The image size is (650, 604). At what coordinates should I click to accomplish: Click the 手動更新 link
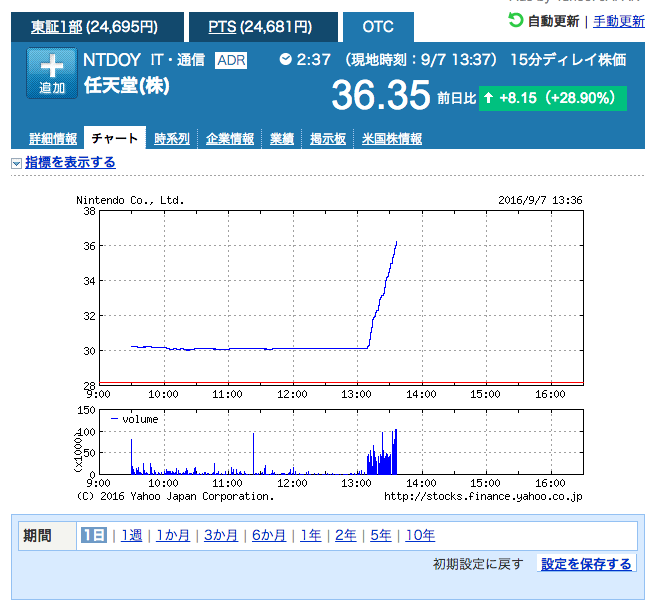tap(619, 21)
